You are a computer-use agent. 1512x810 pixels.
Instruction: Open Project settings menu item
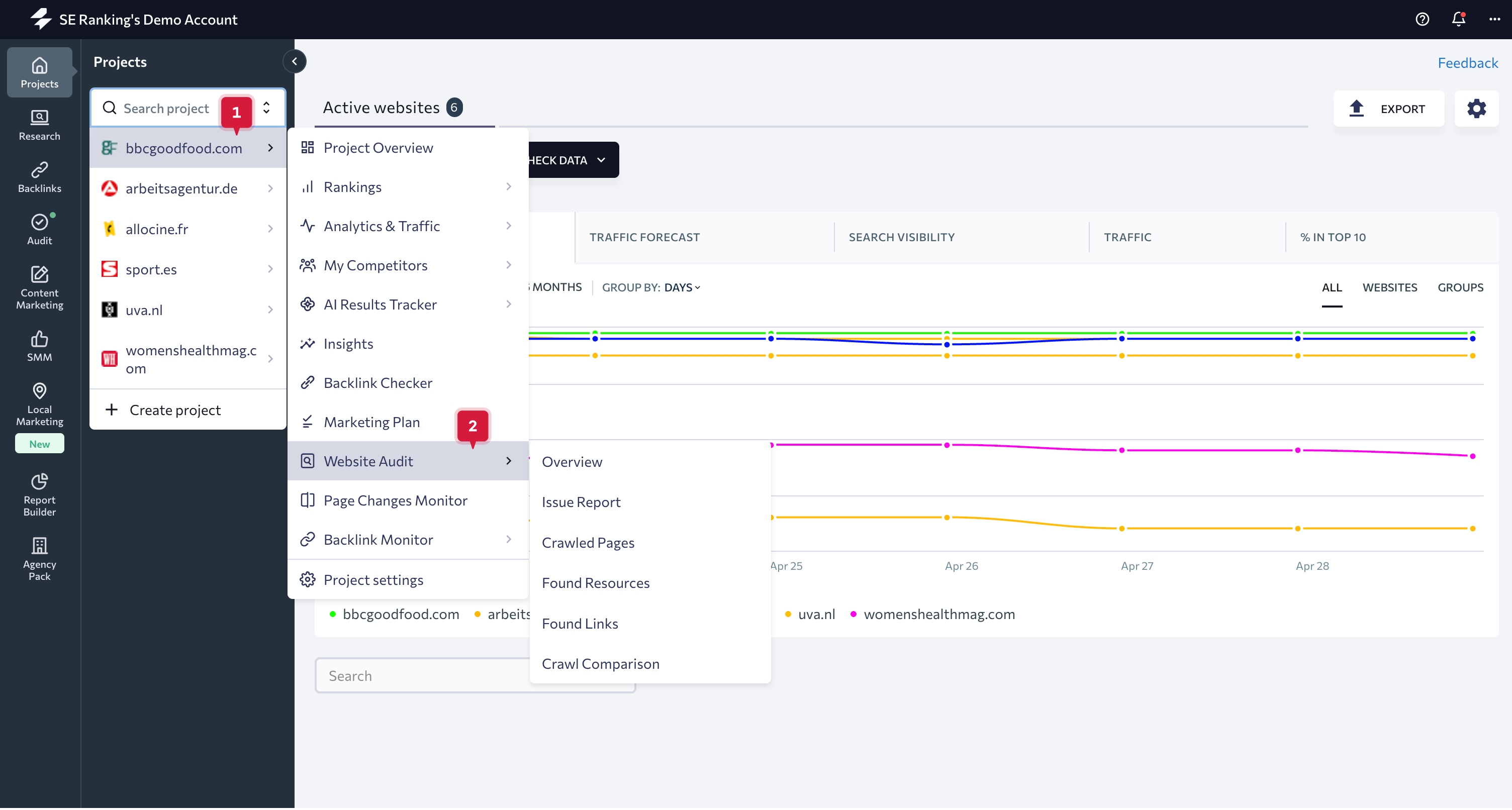pos(408,580)
